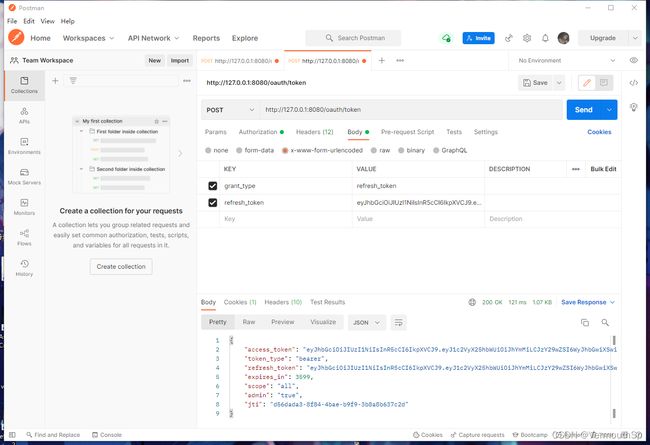Click the Search Postman field
650x445 pixels.
353,38
